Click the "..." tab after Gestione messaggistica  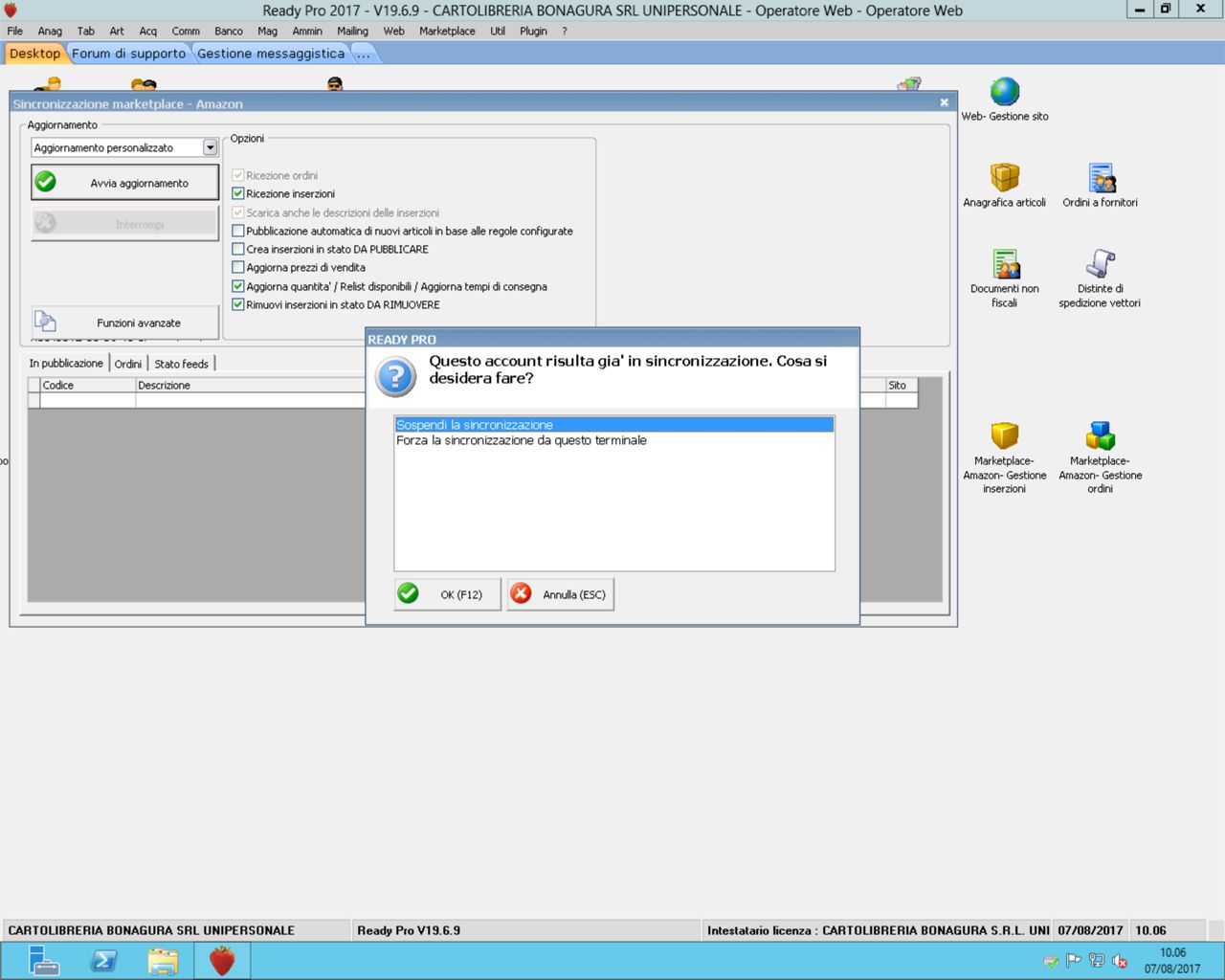(364, 54)
